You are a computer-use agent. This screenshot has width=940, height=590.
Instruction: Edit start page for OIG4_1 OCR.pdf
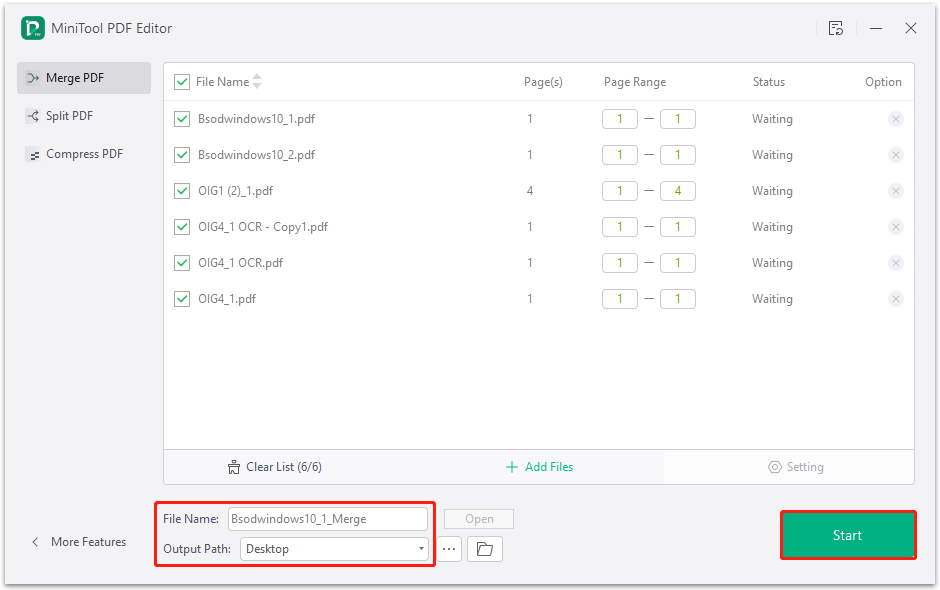(620, 263)
